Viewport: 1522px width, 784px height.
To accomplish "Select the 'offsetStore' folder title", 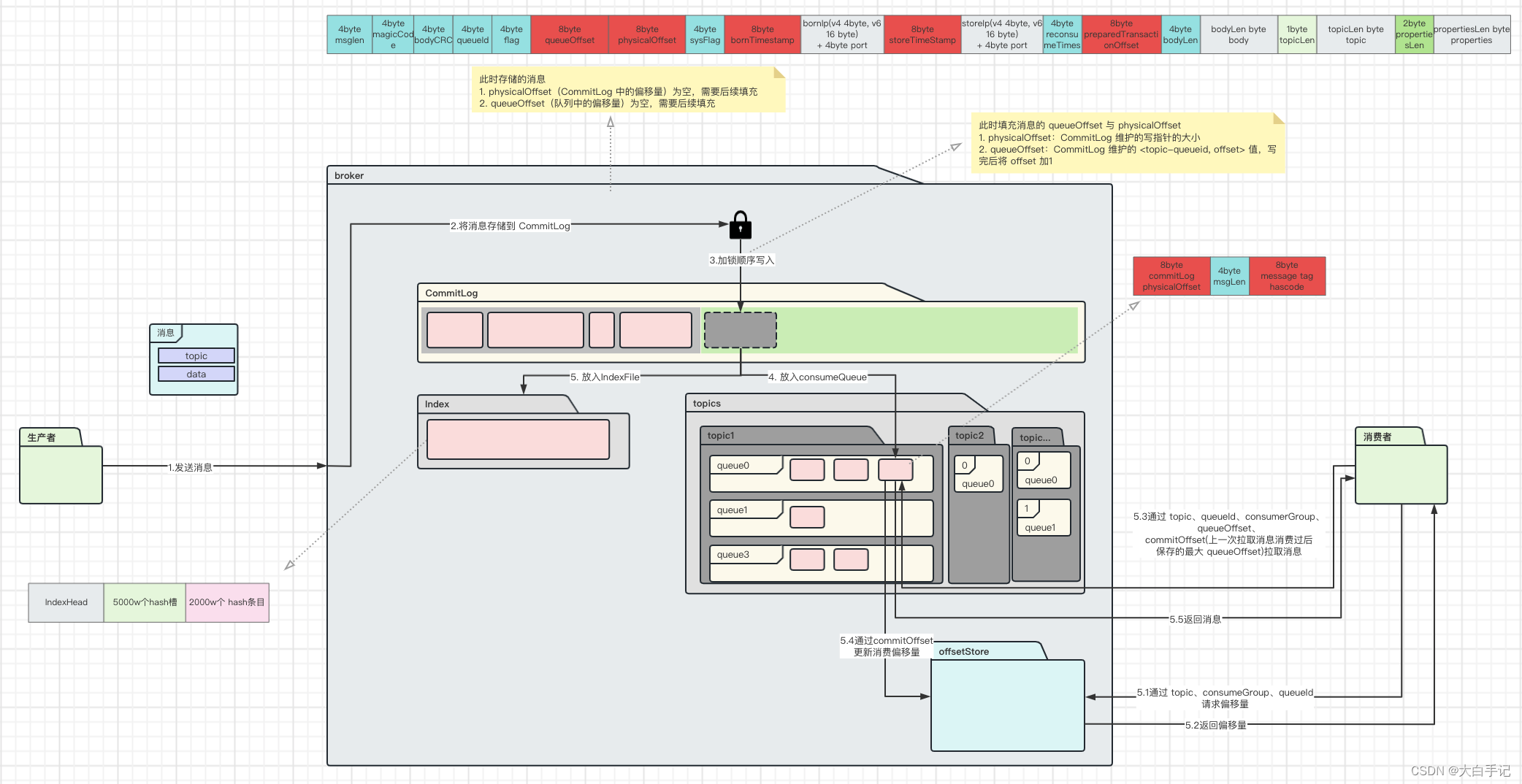I will click(963, 651).
